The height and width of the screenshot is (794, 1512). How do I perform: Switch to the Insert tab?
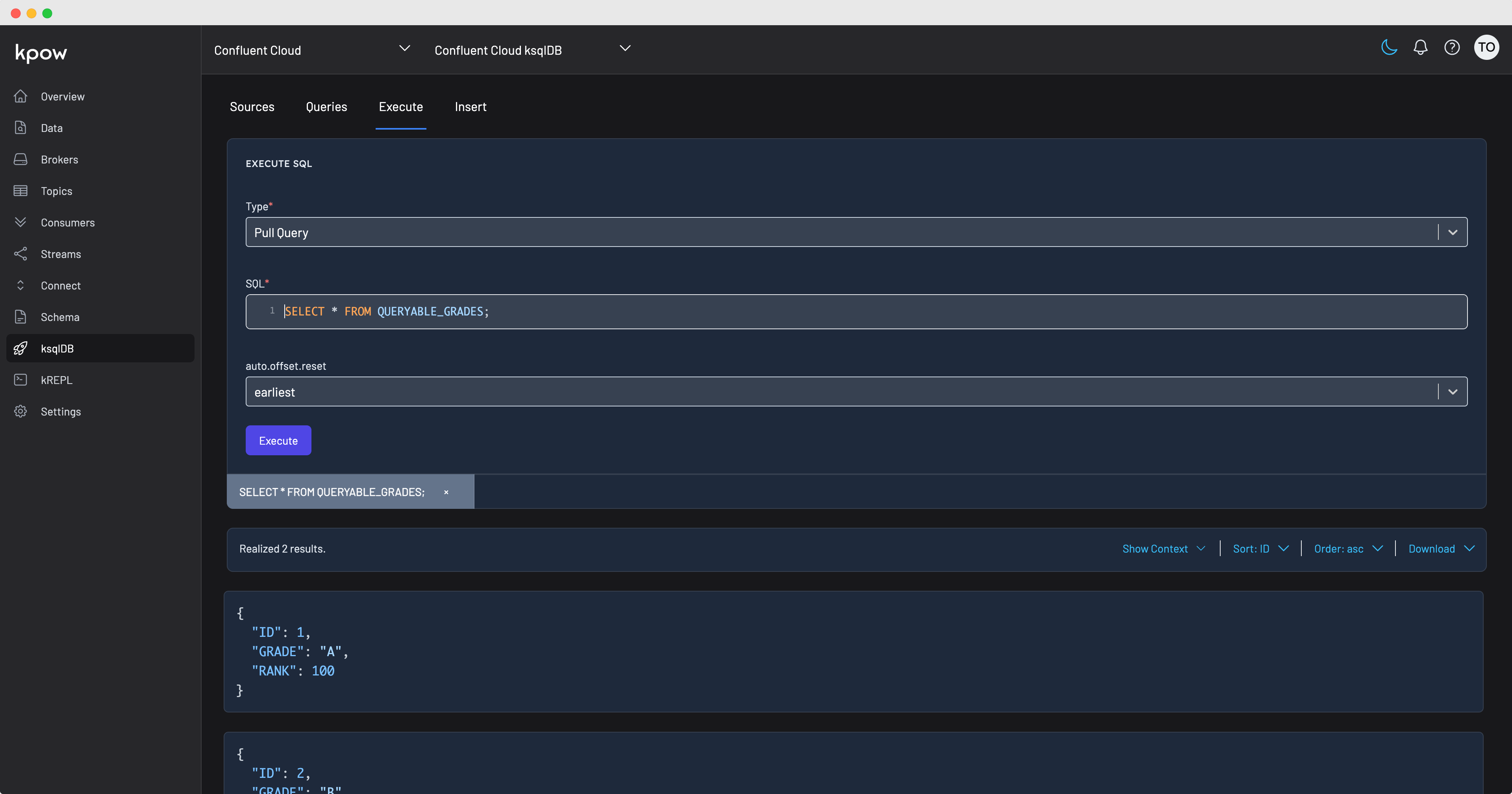point(470,107)
